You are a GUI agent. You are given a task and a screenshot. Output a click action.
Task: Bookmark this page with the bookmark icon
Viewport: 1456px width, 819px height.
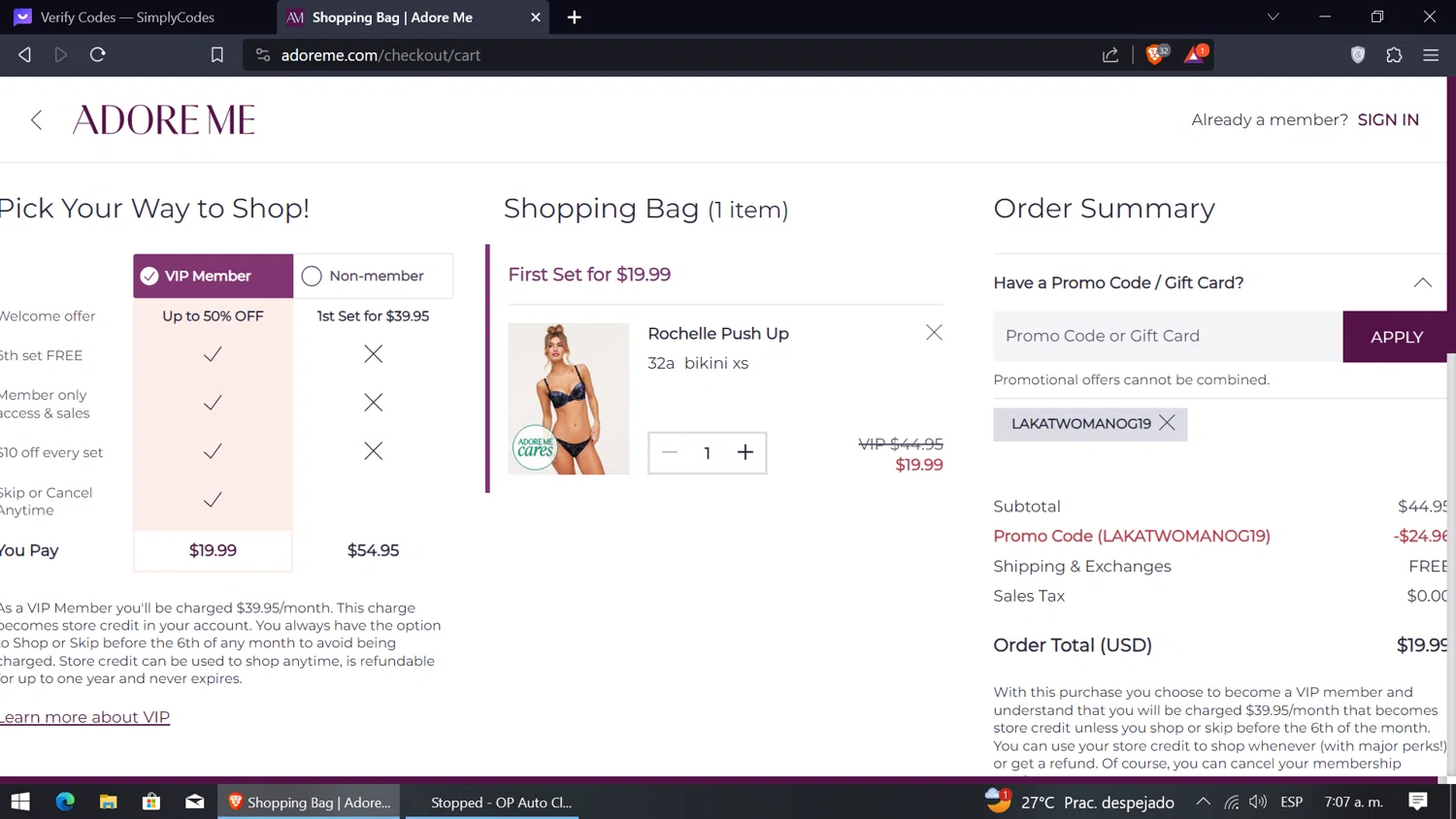tap(216, 55)
